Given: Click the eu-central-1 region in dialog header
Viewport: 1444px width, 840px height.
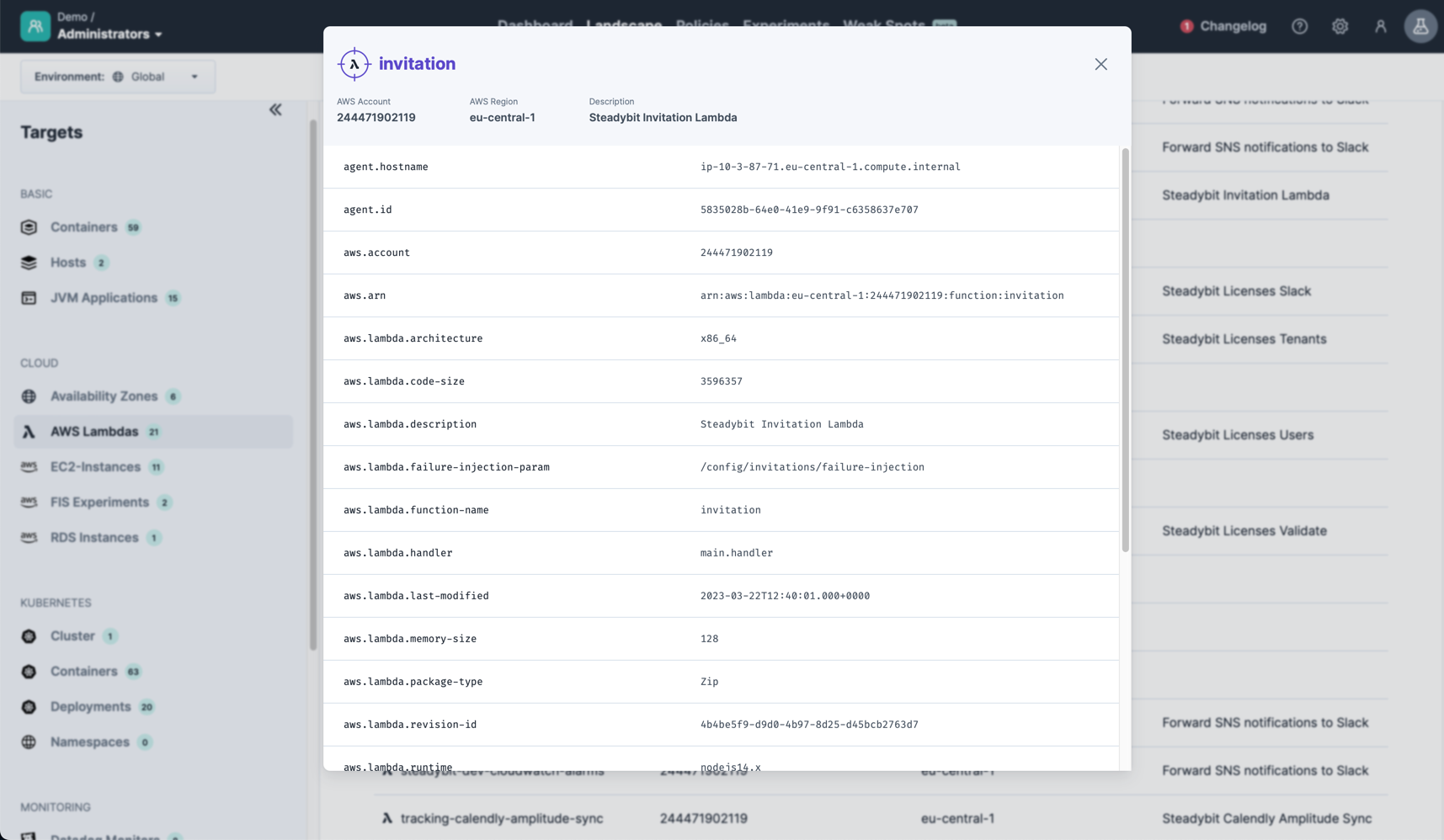Looking at the screenshot, I should pos(502,118).
